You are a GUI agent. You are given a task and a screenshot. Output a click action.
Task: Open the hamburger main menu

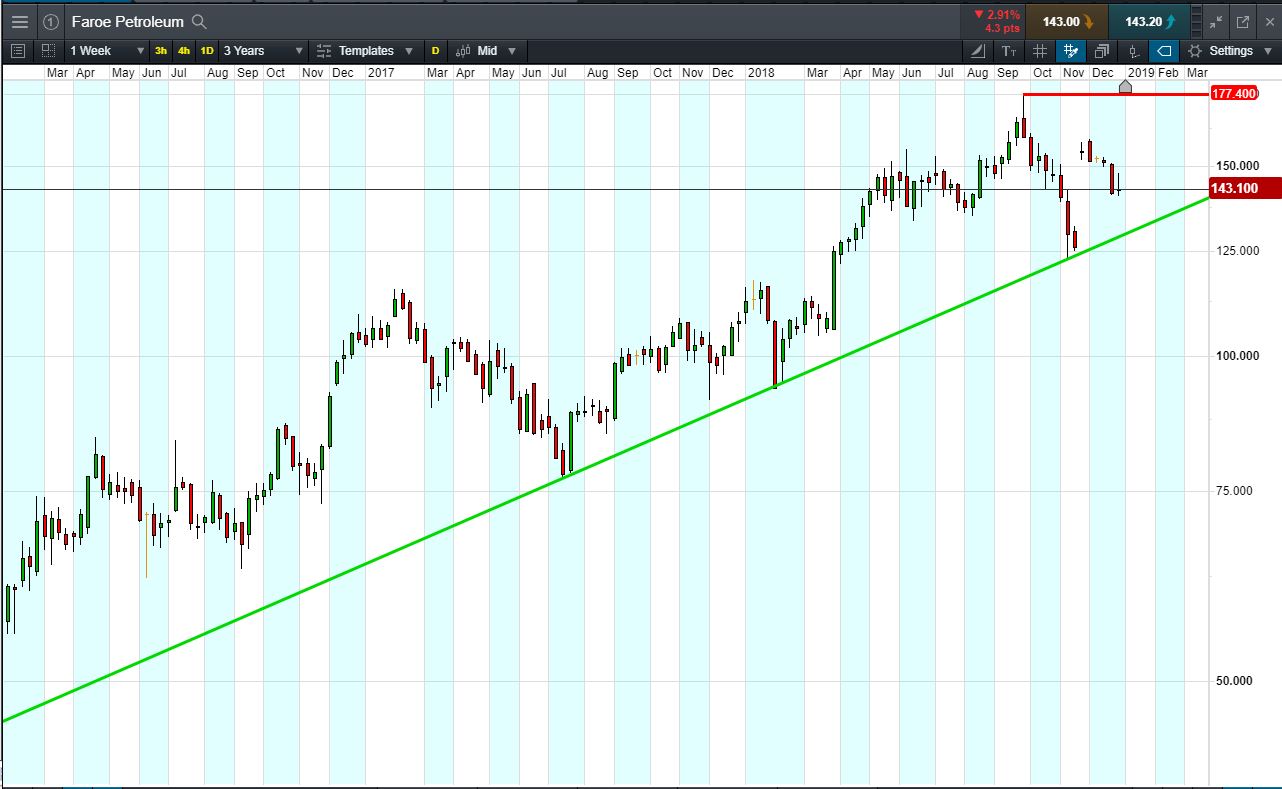coord(20,21)
